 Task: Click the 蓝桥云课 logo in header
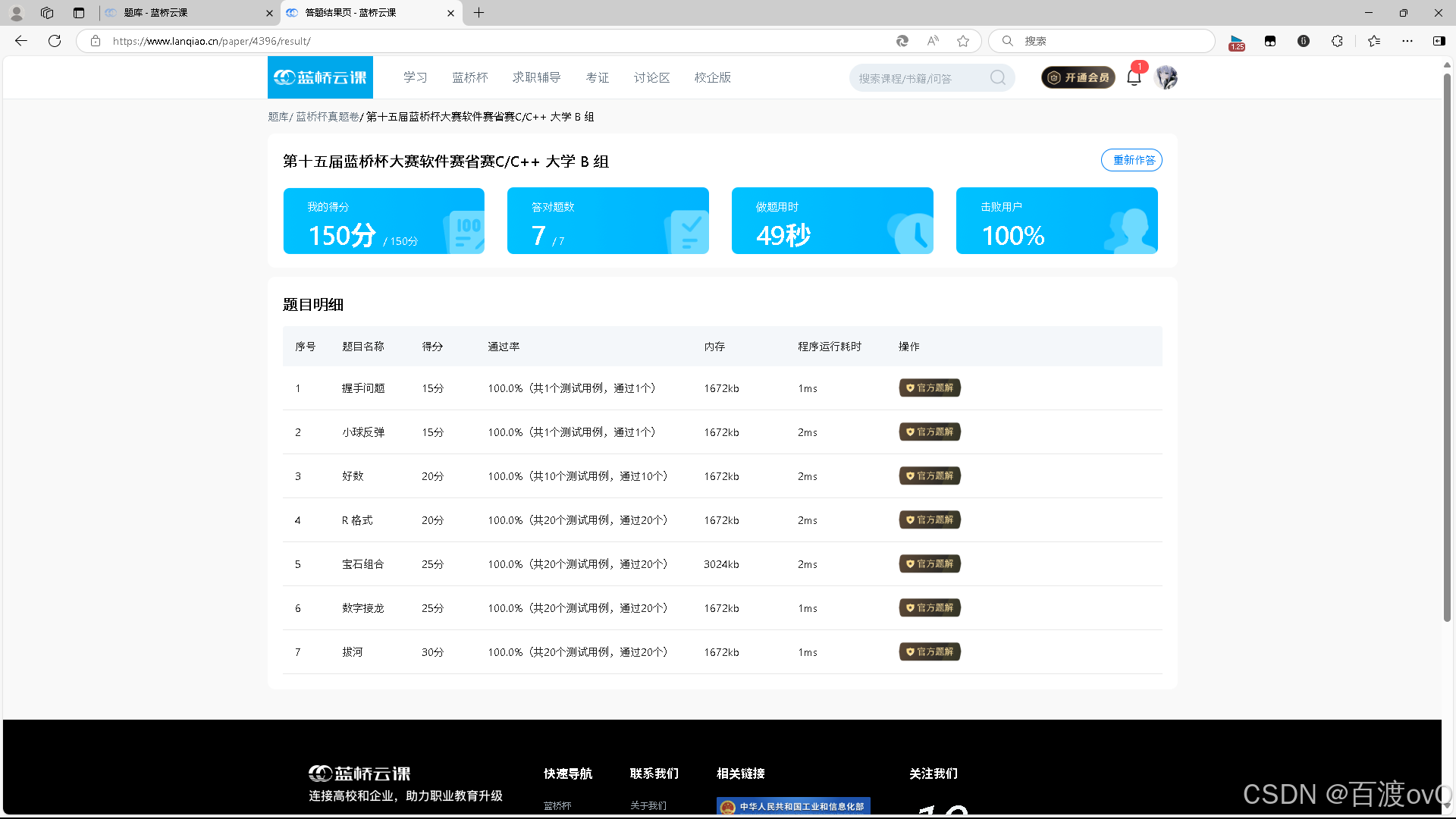(320, 77)
